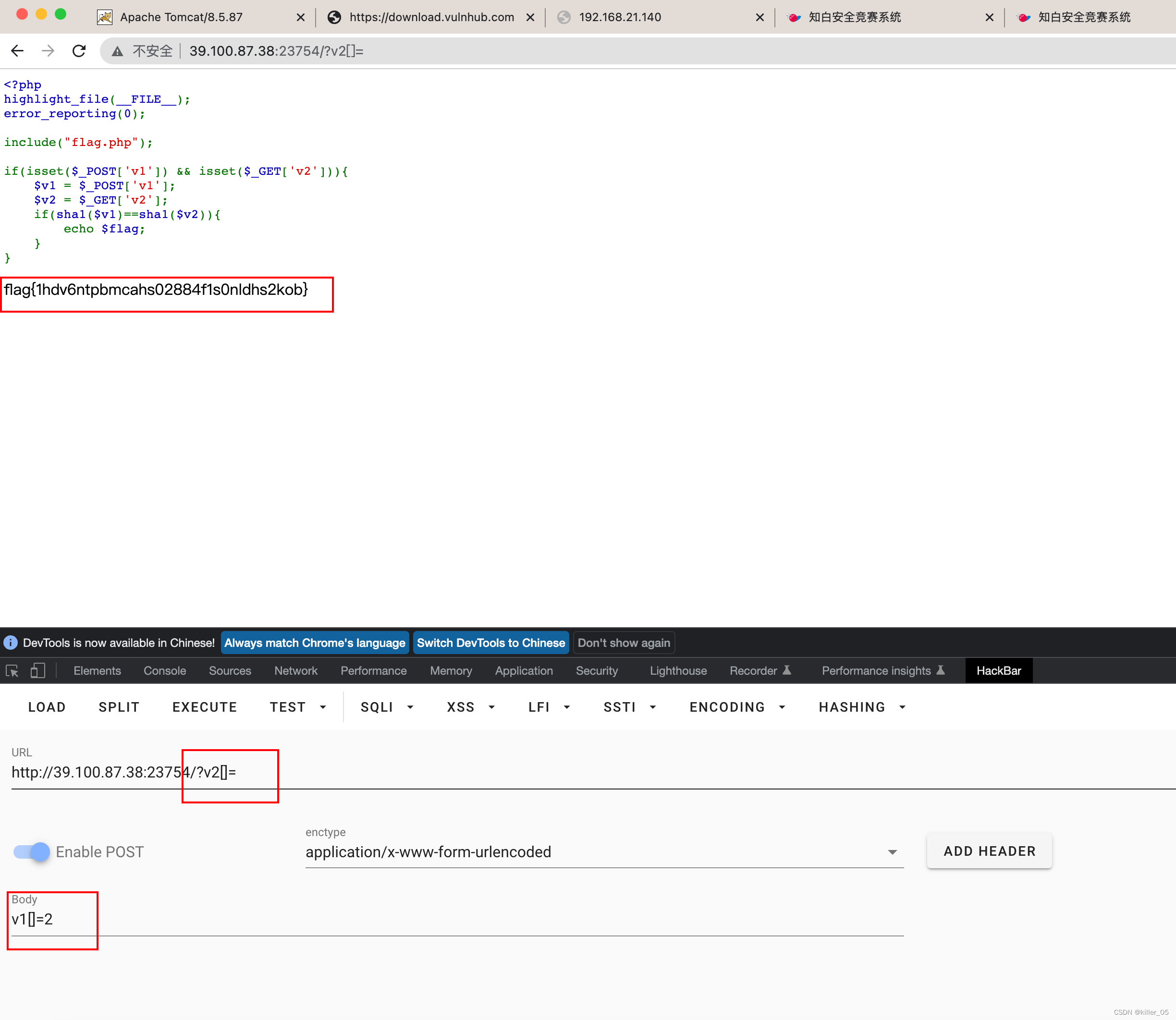Click the browser forward arrow icon
The height and width of the screenshot is (1020, 1176).
49,51
